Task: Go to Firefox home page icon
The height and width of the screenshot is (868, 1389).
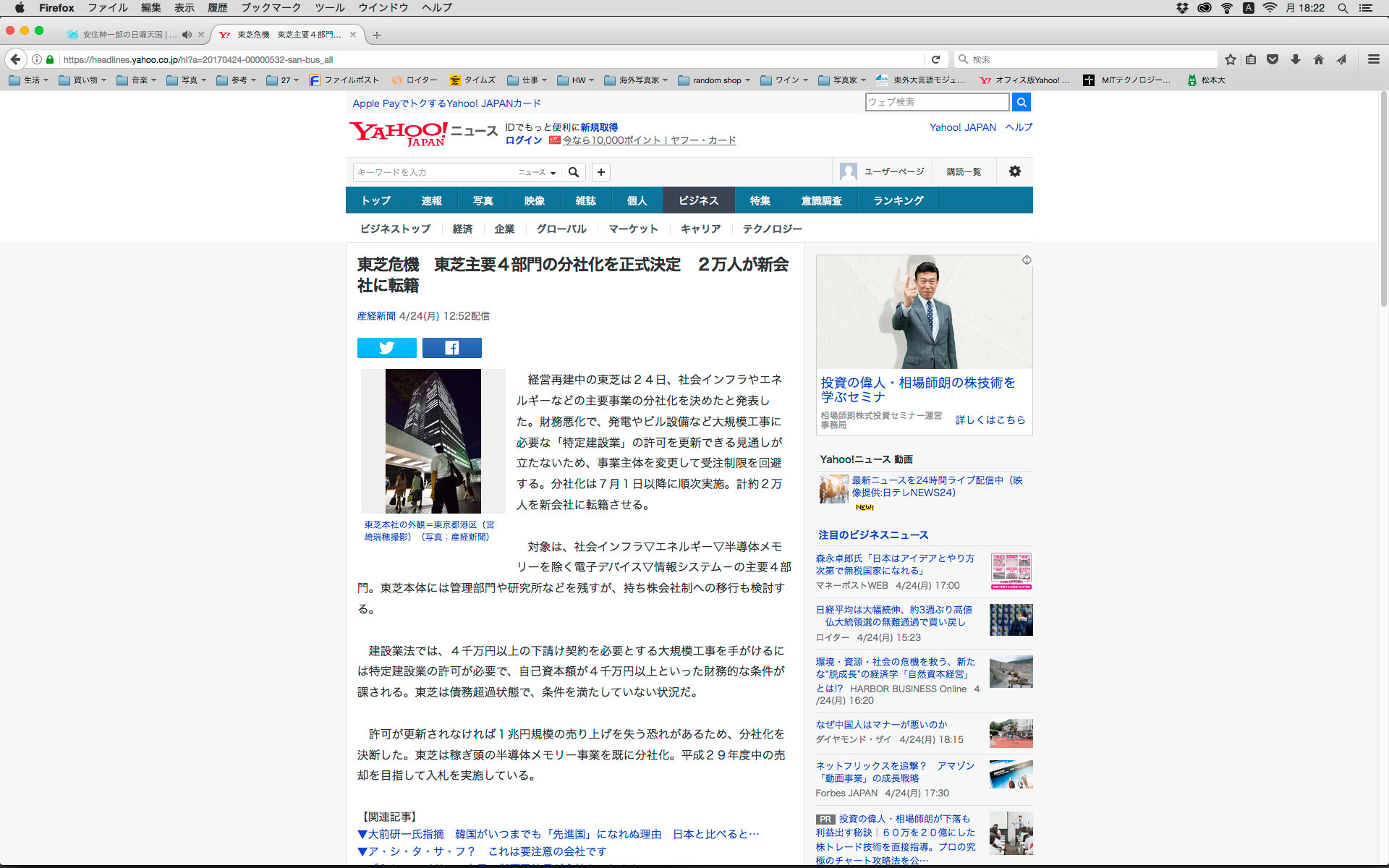Action: coord(1318,59)
